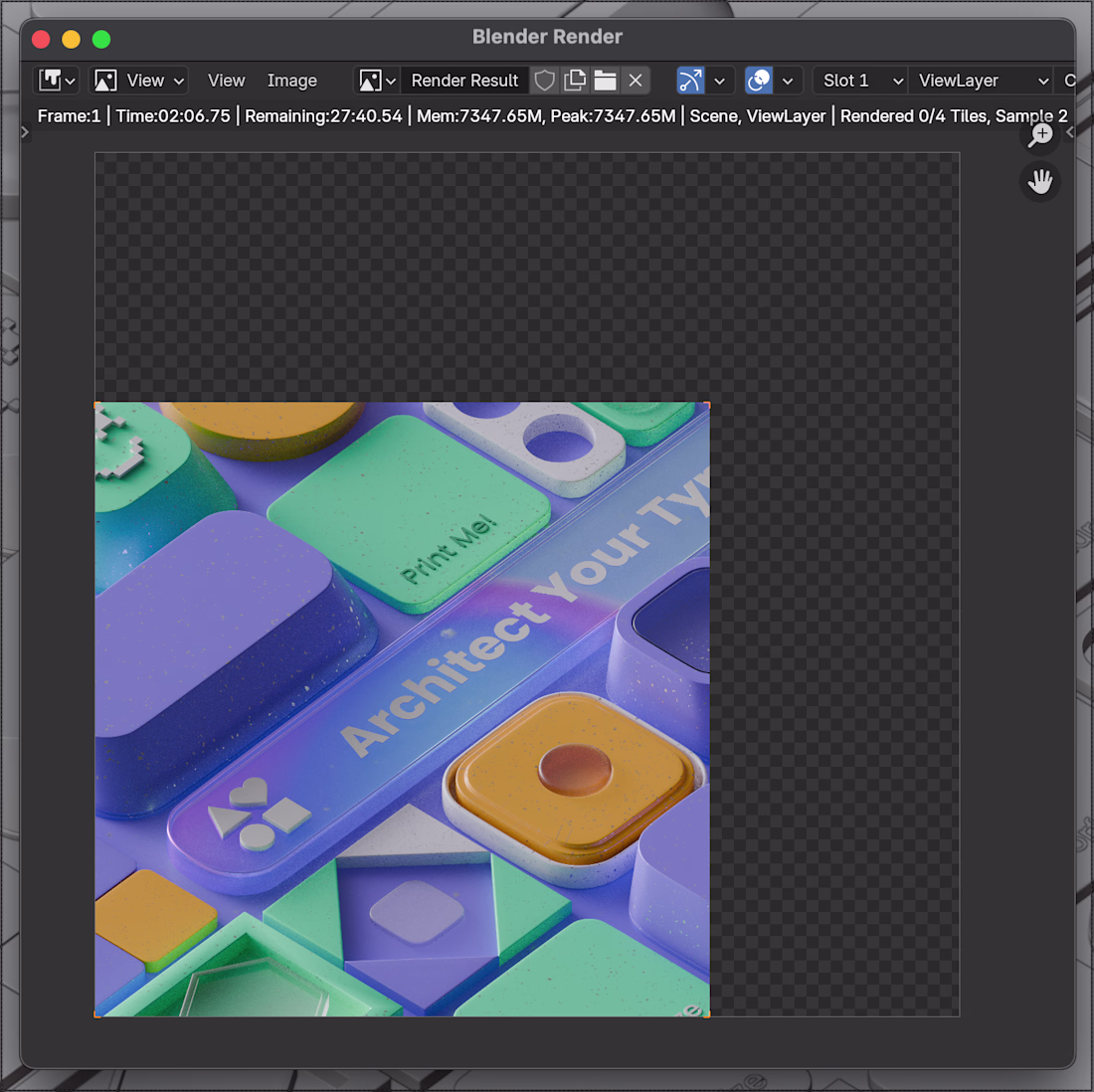Open the ViewLayer dropdown
The height and width of the screenshot is (1092, 1094).
982,81
